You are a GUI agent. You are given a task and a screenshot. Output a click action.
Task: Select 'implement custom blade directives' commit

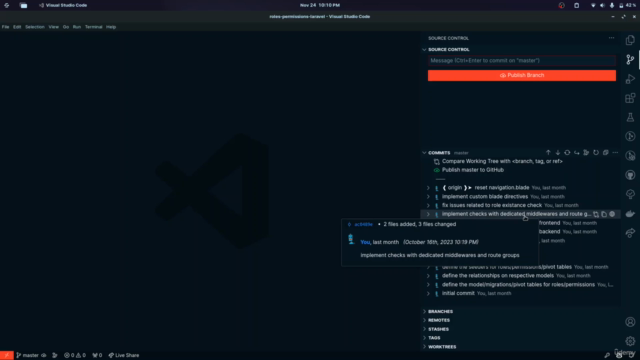point(485,197)
